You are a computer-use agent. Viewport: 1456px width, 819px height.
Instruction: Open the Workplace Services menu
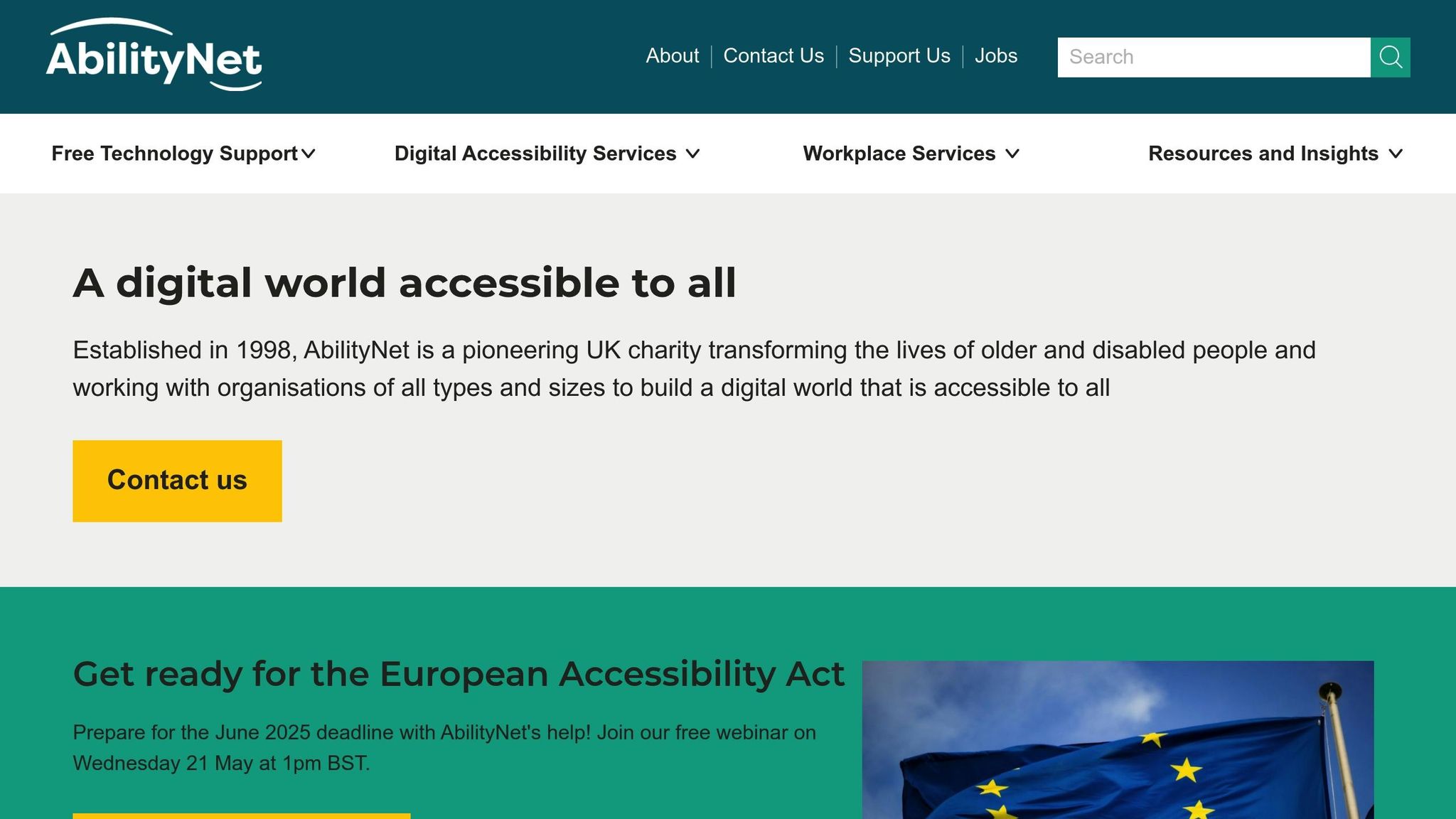(x=899, y=154)
